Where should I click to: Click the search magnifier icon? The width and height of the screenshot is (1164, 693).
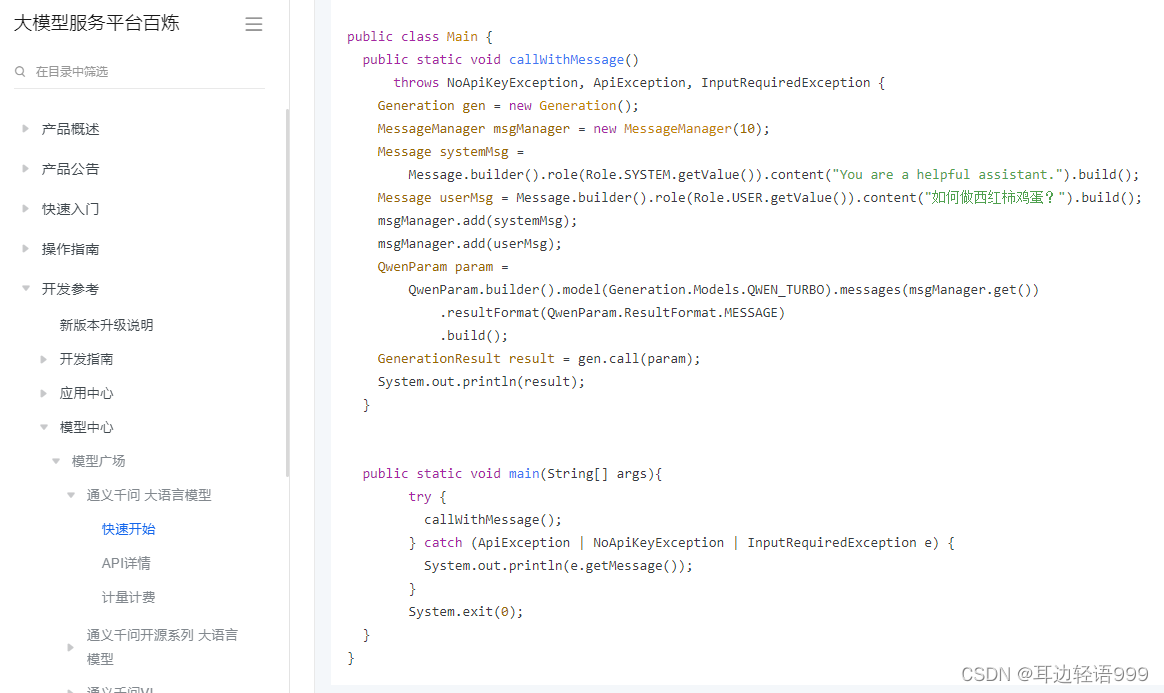click(x=20, y=71)
